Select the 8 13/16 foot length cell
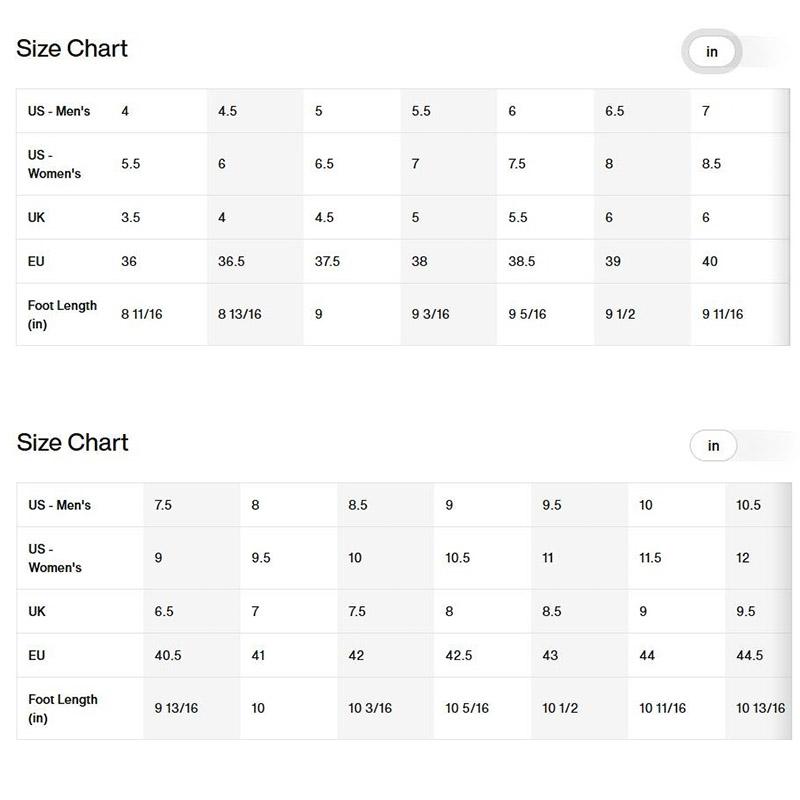Screen dimensions: 800x800 pos(239,314)
